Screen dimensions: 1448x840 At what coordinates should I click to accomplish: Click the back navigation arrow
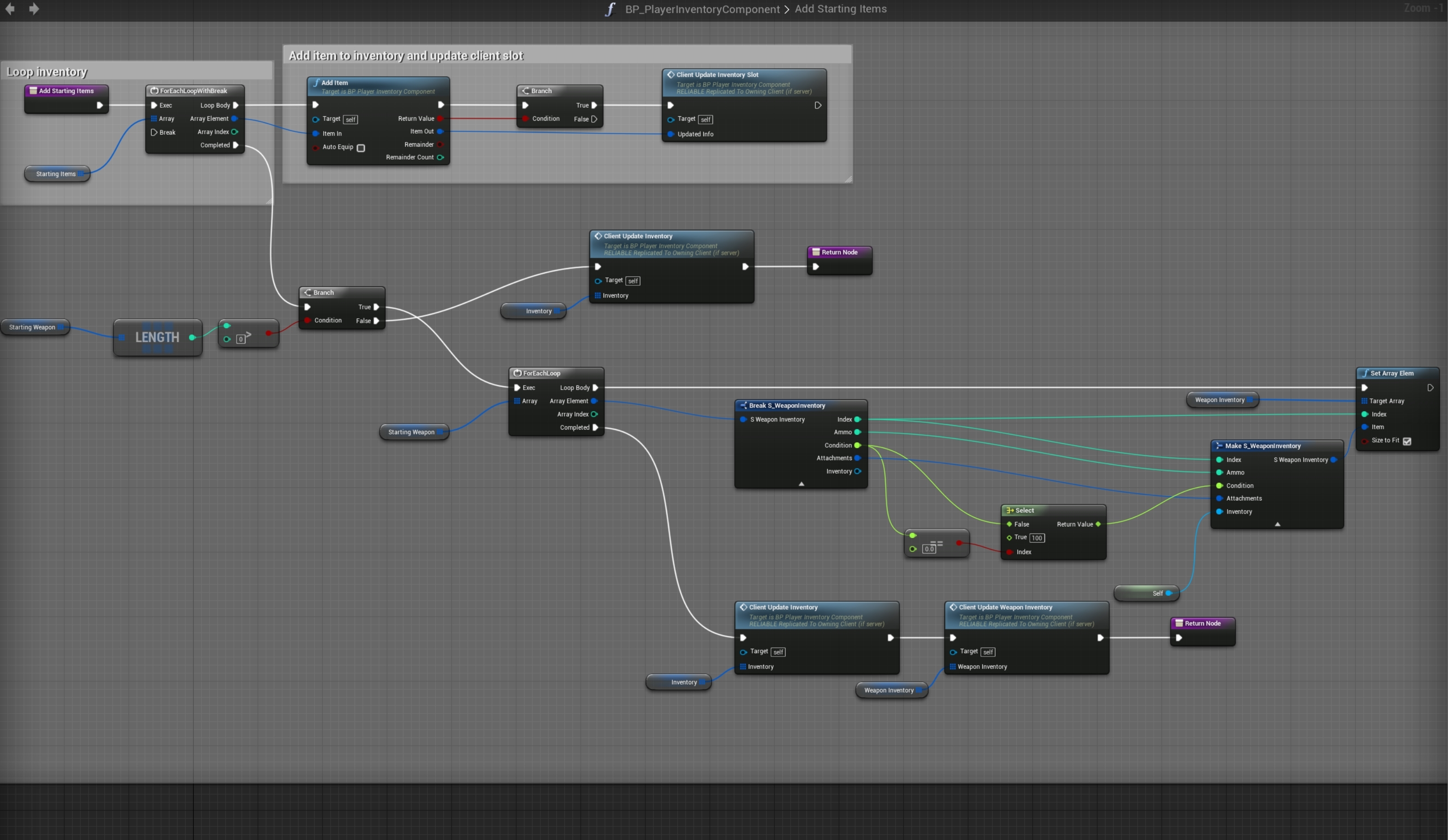click(10, 9)
